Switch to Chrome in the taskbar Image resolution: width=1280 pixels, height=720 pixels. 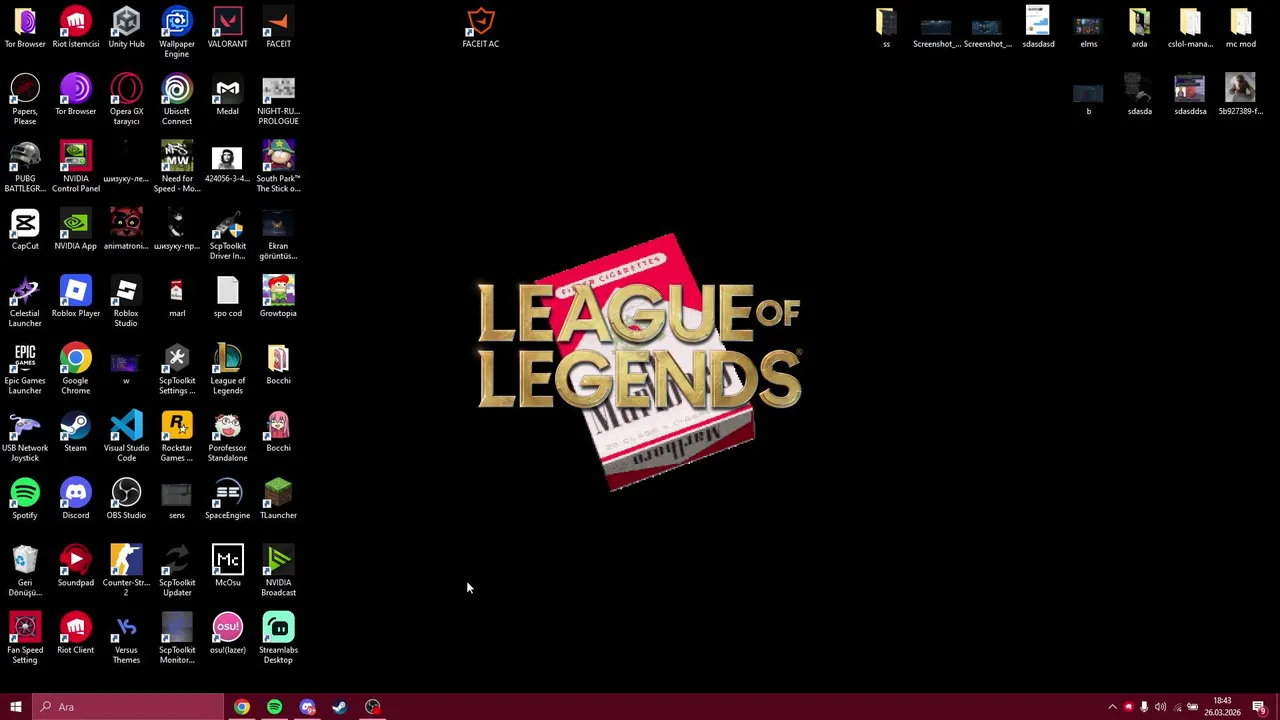(242, 707)
